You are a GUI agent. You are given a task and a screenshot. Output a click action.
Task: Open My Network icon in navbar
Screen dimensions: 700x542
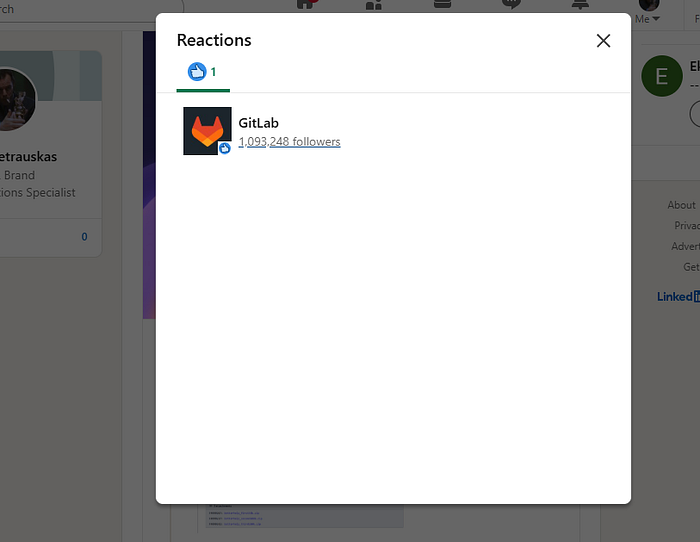(x=374, y=4)
